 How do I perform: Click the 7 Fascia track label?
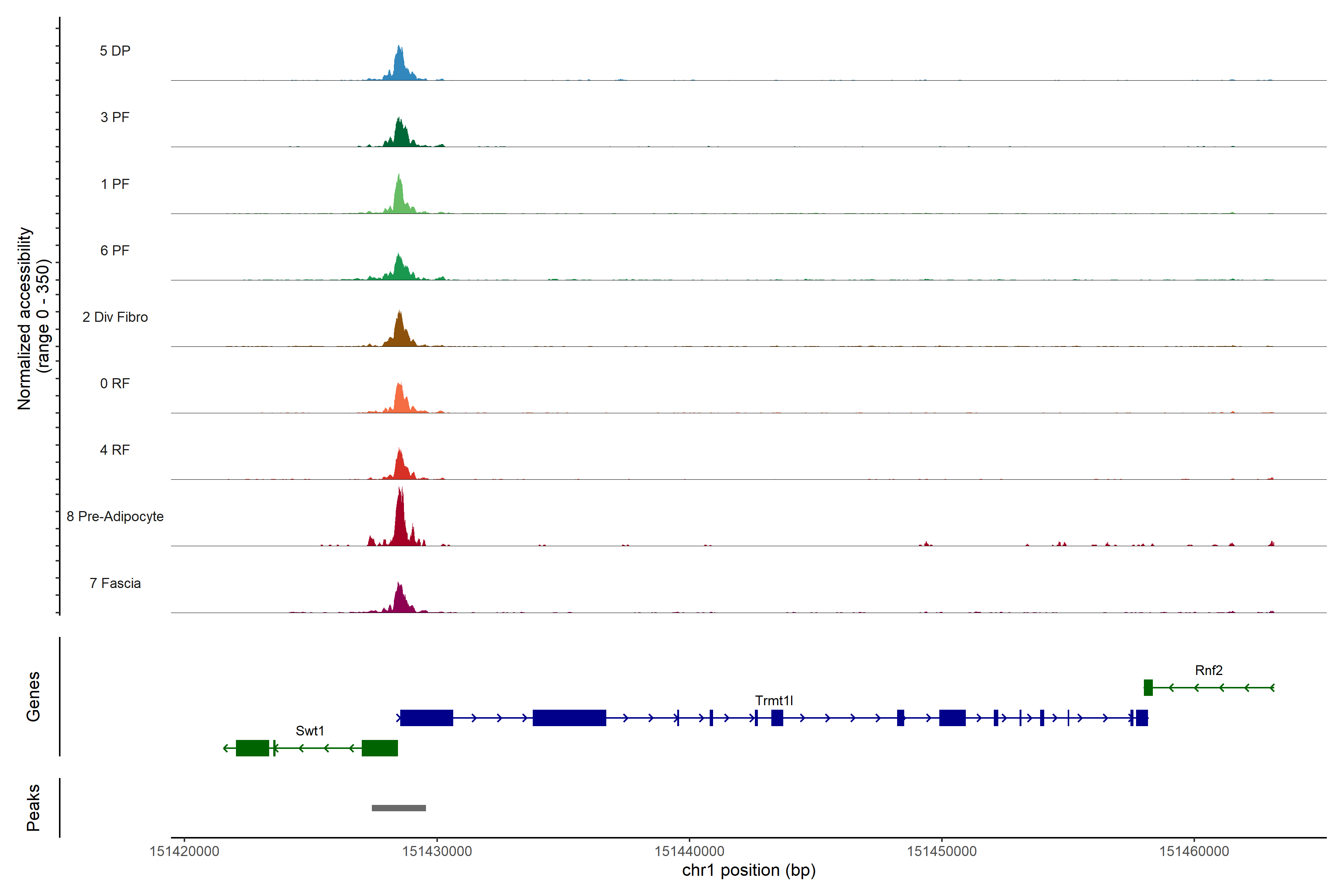tap(115, 584)
